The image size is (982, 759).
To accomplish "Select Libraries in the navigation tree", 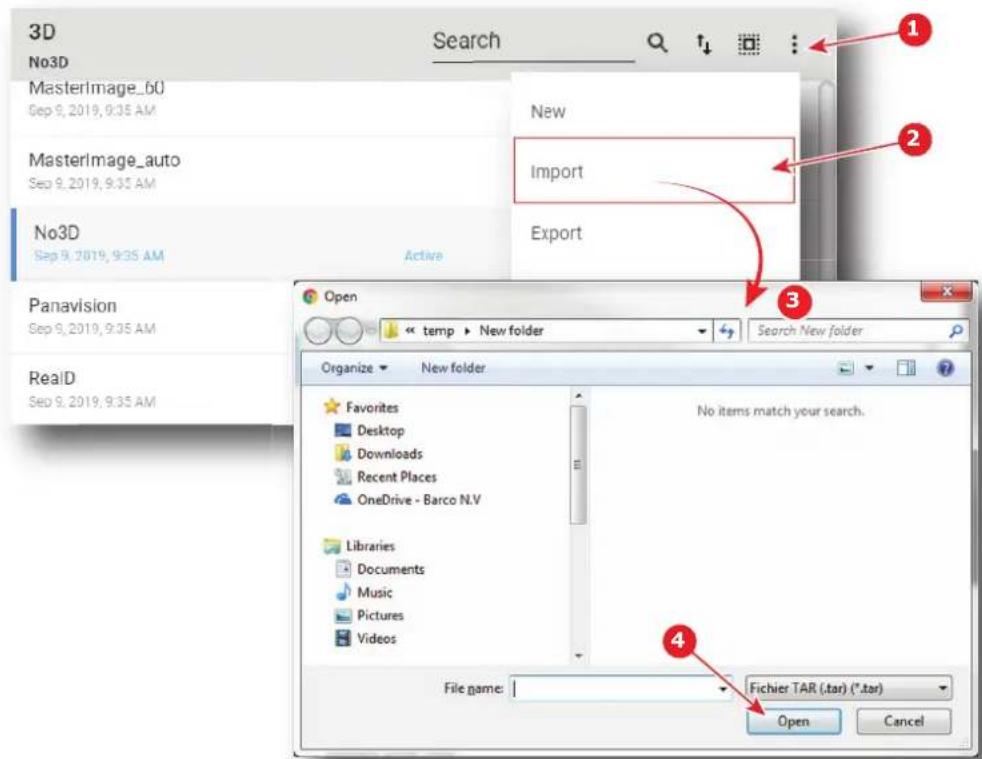I will (359, 546).
